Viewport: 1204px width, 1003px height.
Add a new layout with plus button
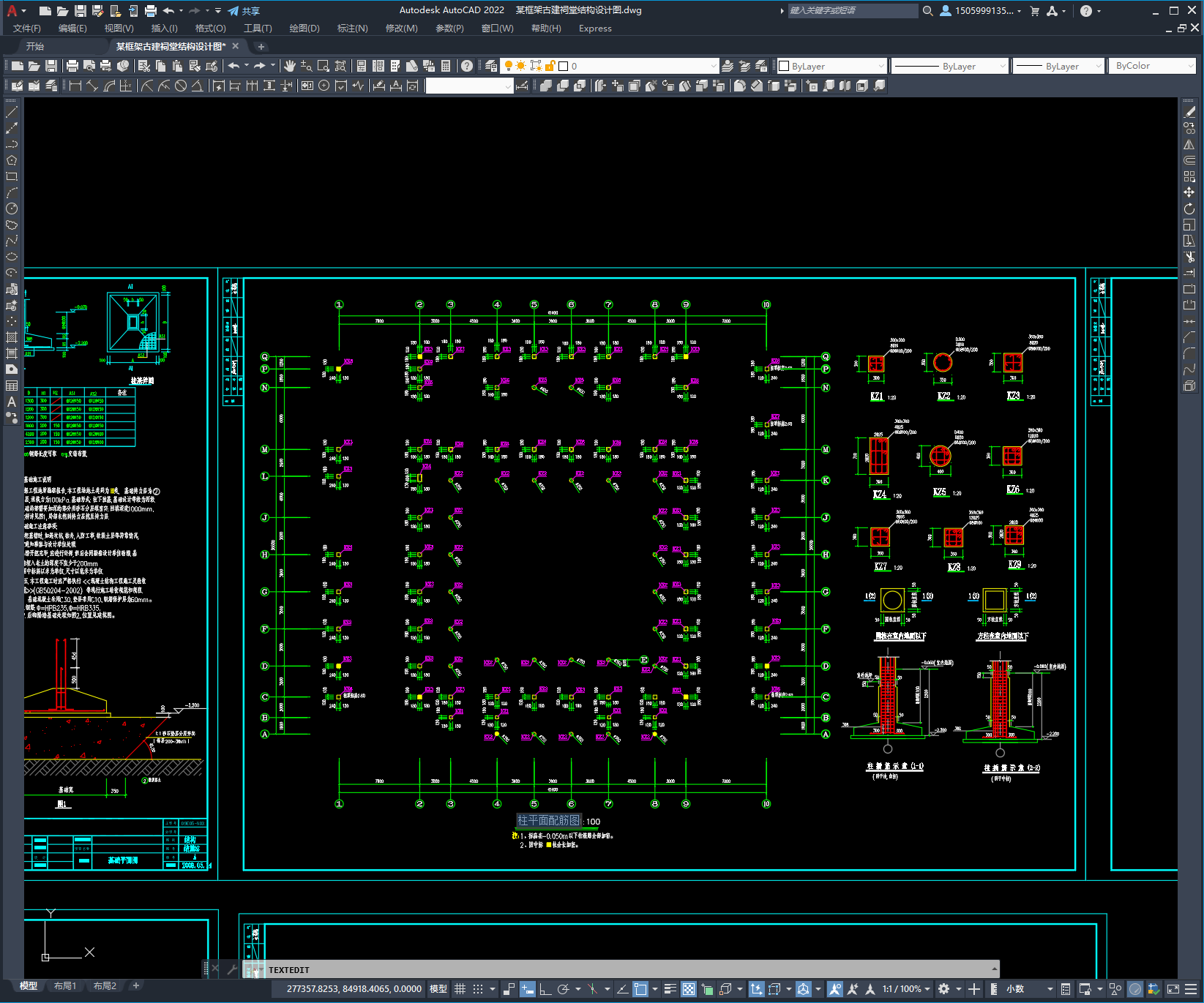point(135,986)
